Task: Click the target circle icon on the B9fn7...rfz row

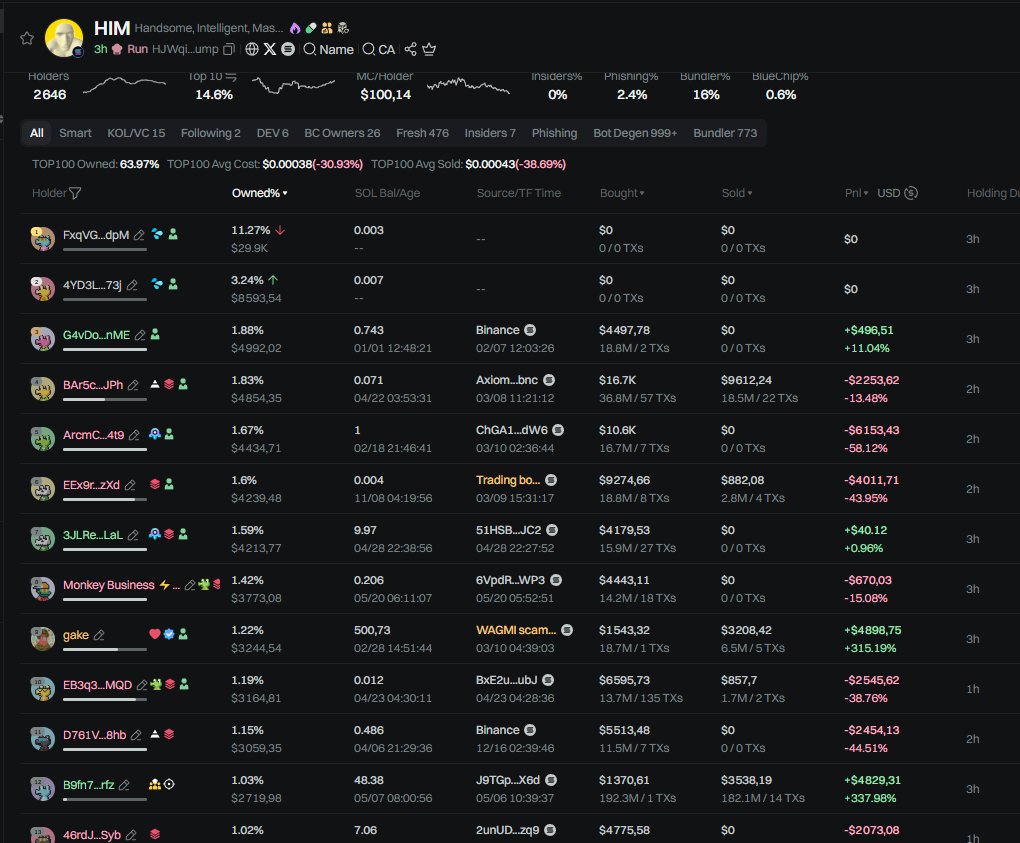Action: [x=169, y=784]
